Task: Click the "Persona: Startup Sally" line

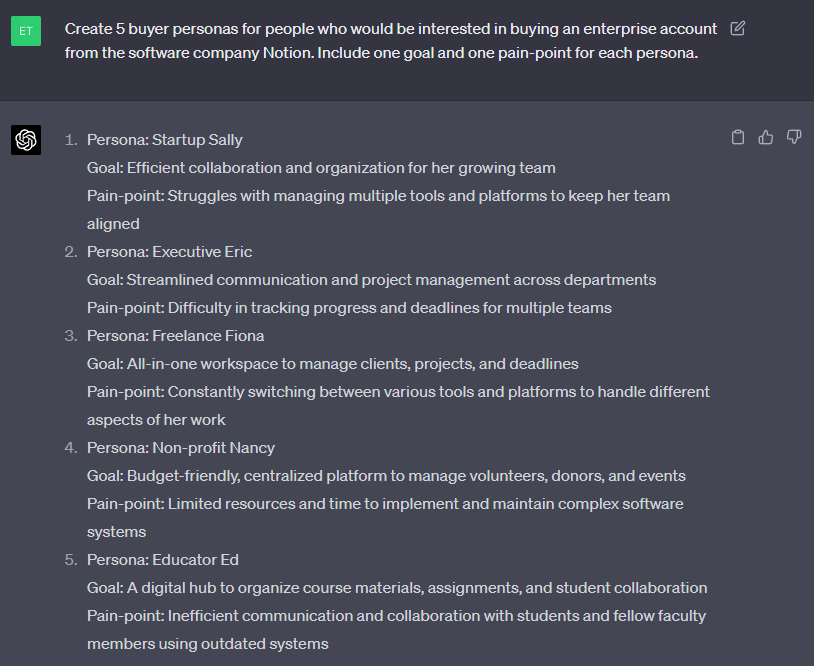Action: click(x=164, y=140)
